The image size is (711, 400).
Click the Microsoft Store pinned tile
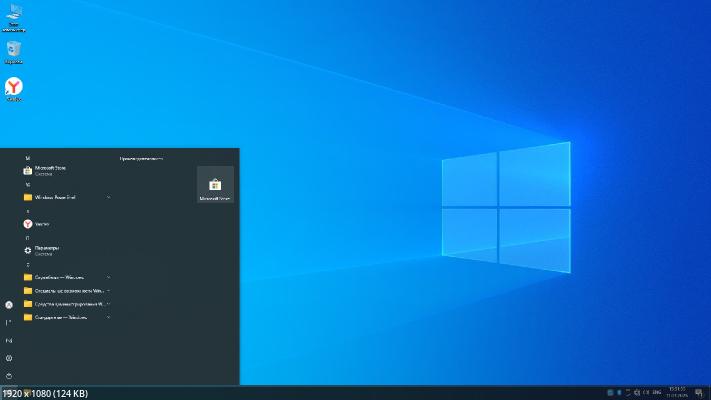tap(215, 185)
